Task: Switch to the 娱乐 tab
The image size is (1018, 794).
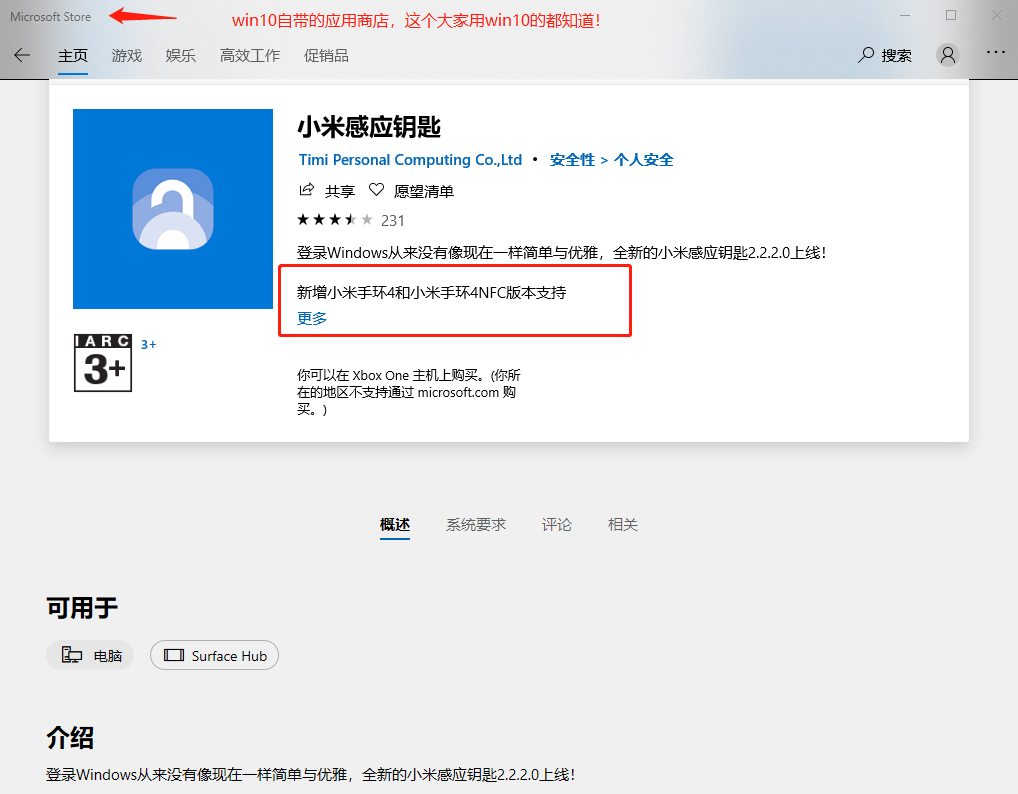Action: [180, 56]
